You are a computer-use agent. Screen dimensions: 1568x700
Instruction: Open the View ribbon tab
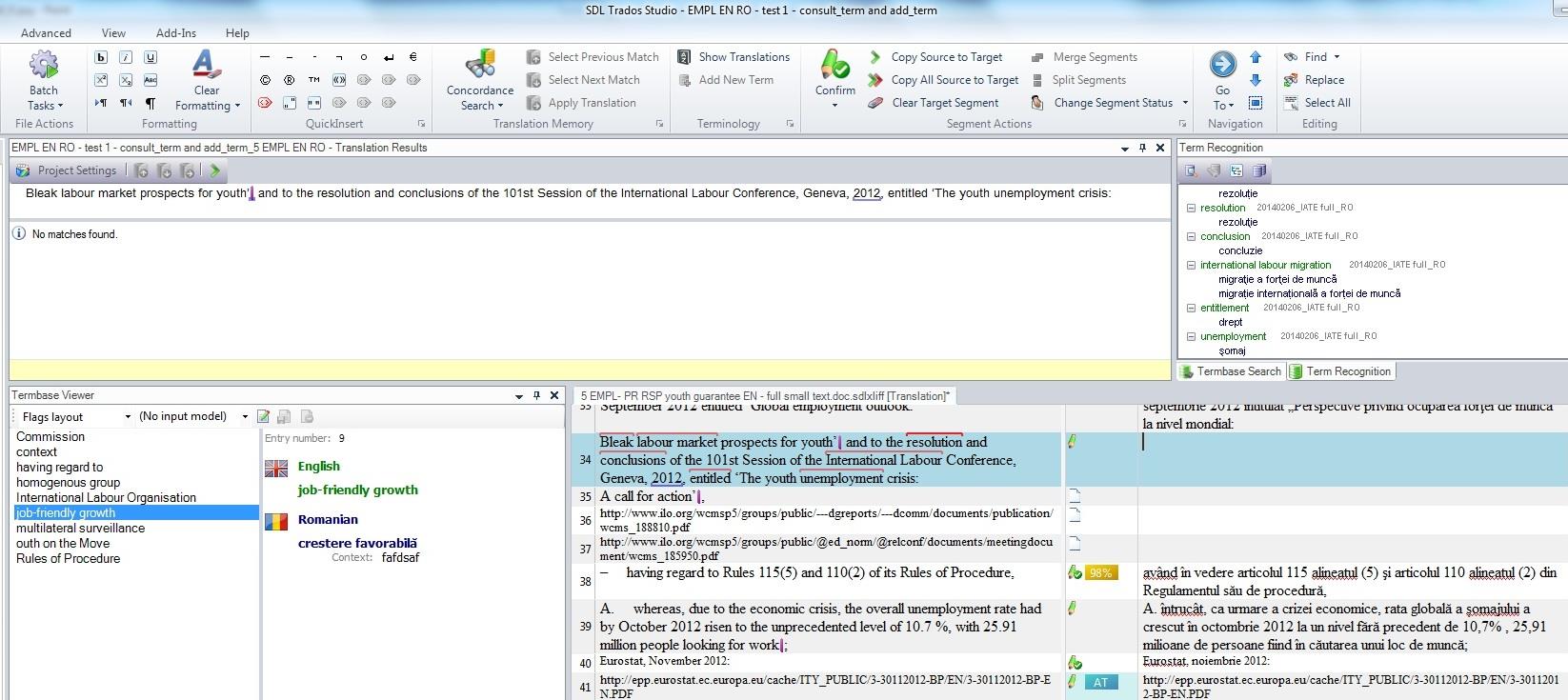114,32
